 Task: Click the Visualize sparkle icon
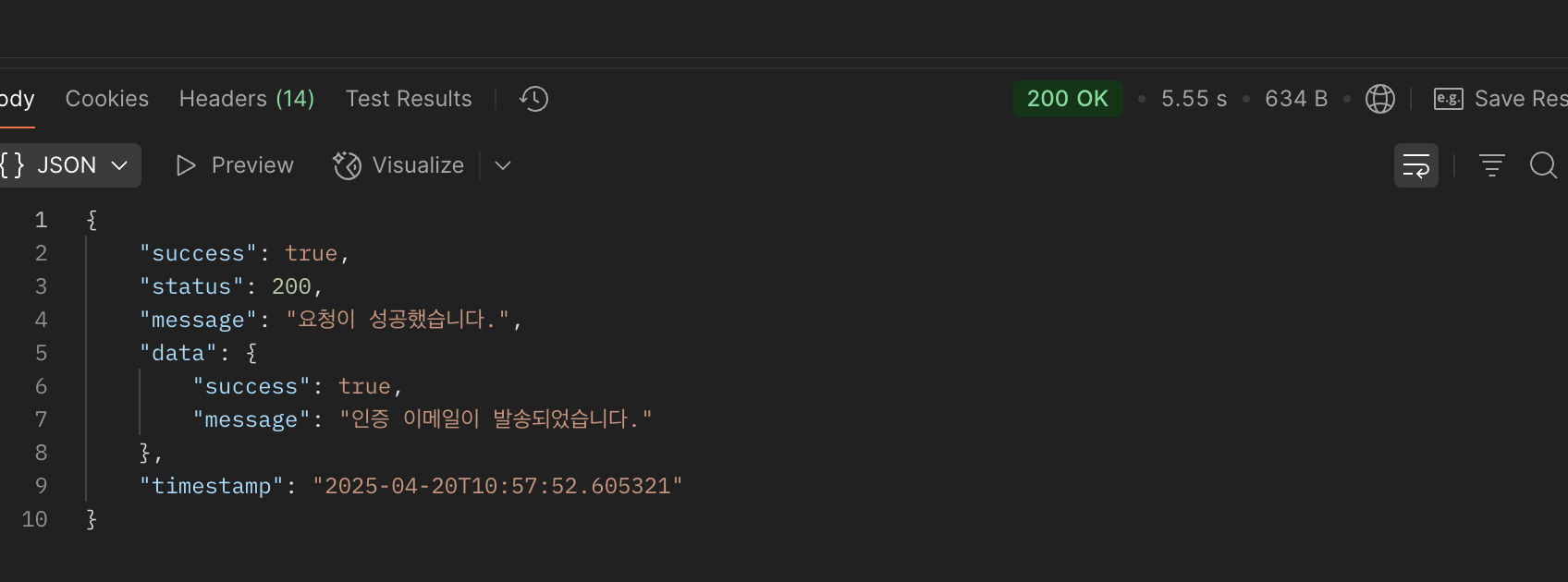(x=347, y=165)
